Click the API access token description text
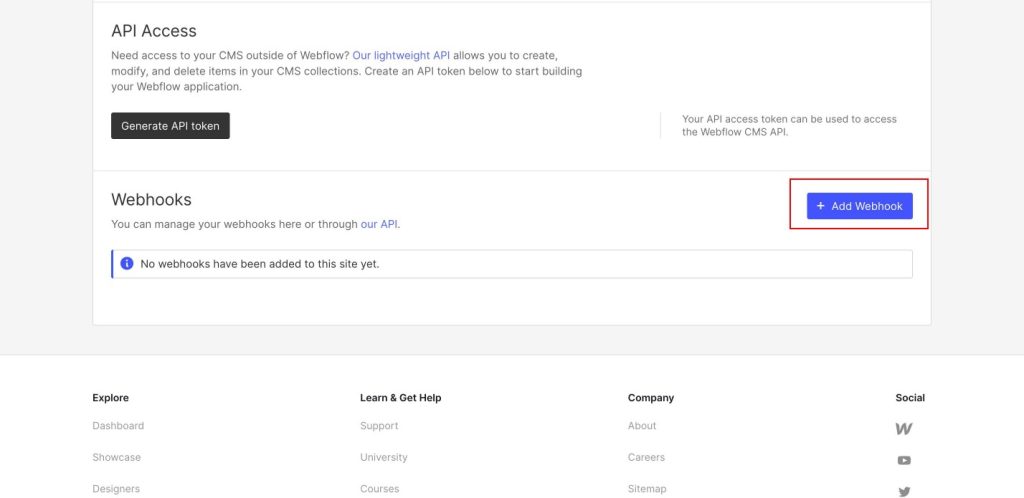This screenshot has height=498, width=1024. tap(790, 125)
